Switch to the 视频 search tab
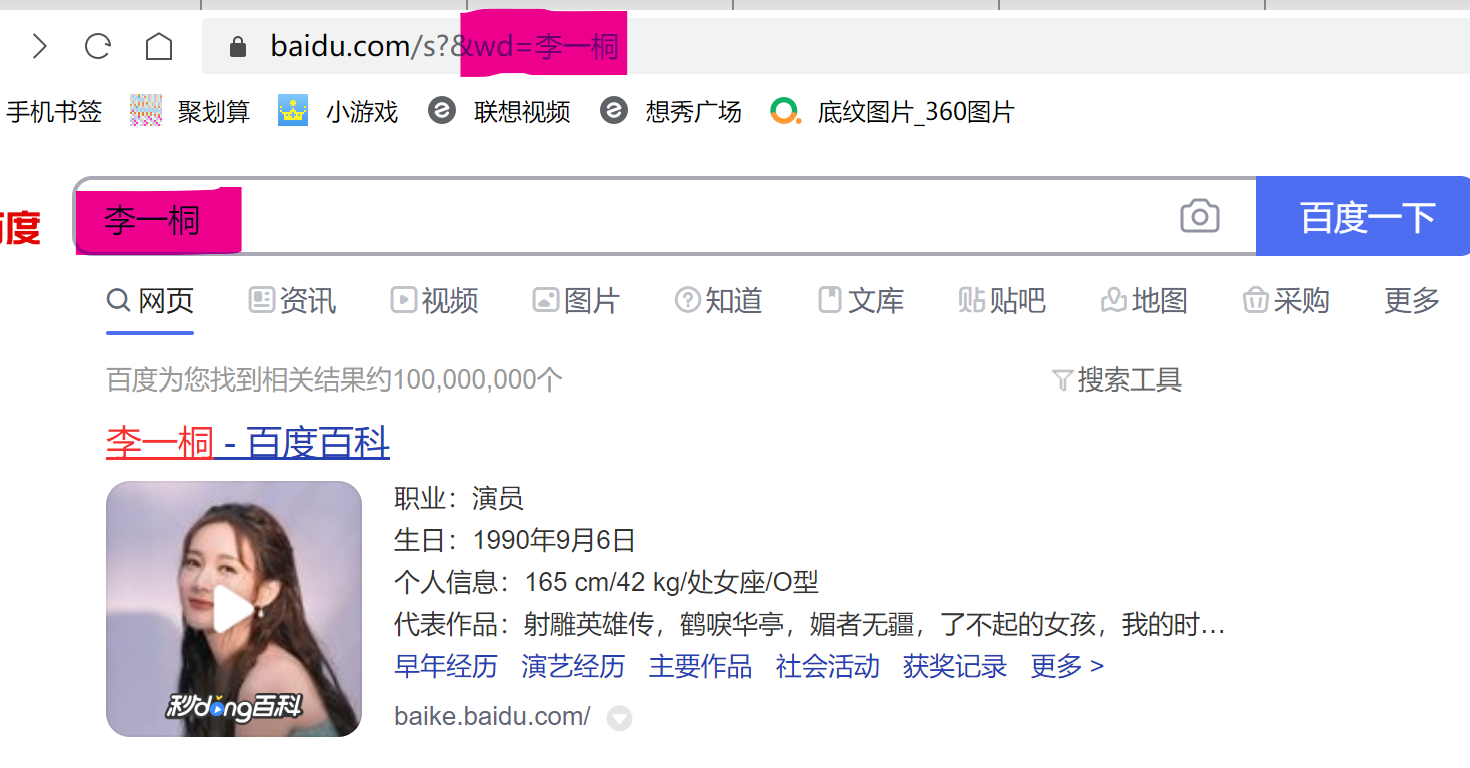 pos(434,300)
